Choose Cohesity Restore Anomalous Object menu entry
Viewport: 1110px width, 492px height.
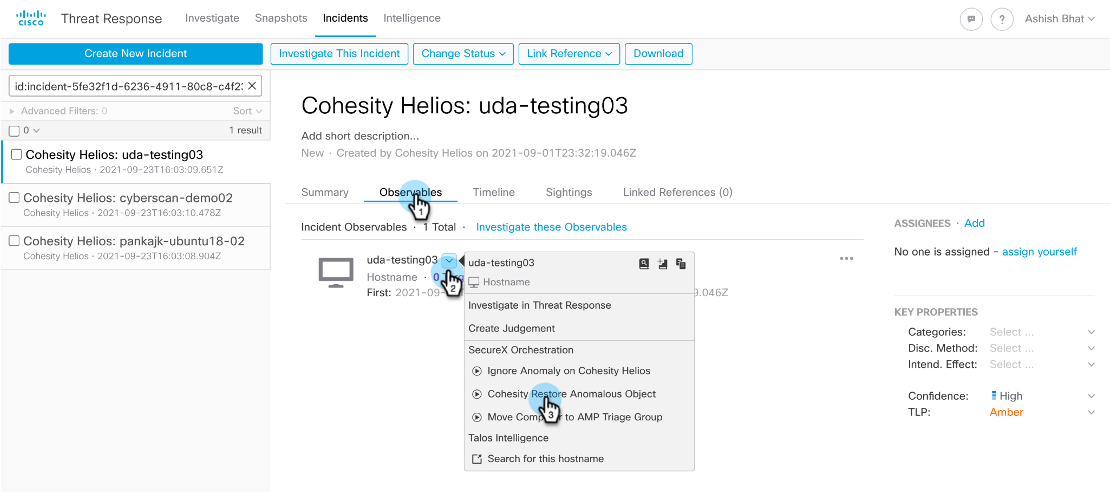571,394
